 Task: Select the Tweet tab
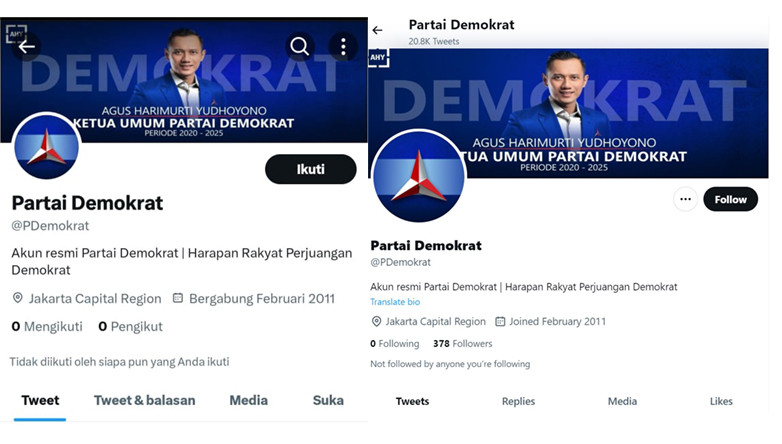(x=40, y=401)
